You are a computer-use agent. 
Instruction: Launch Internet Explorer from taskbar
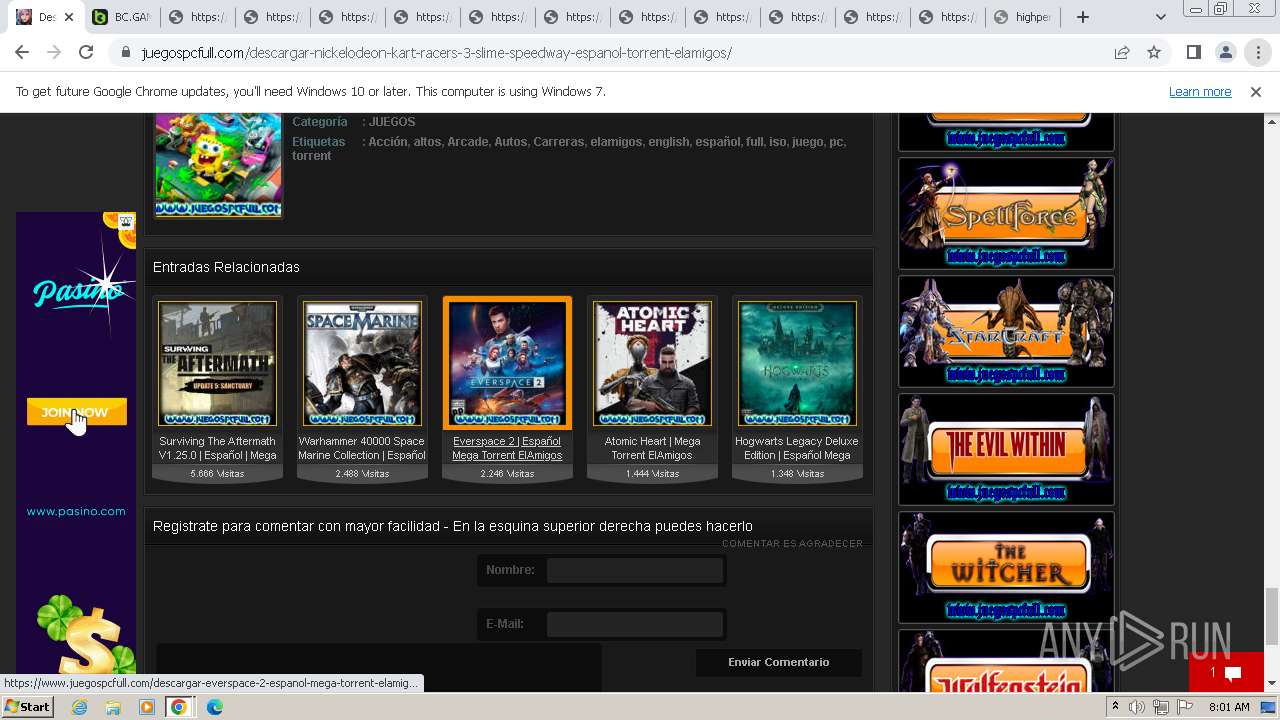[x=79, y=707]
